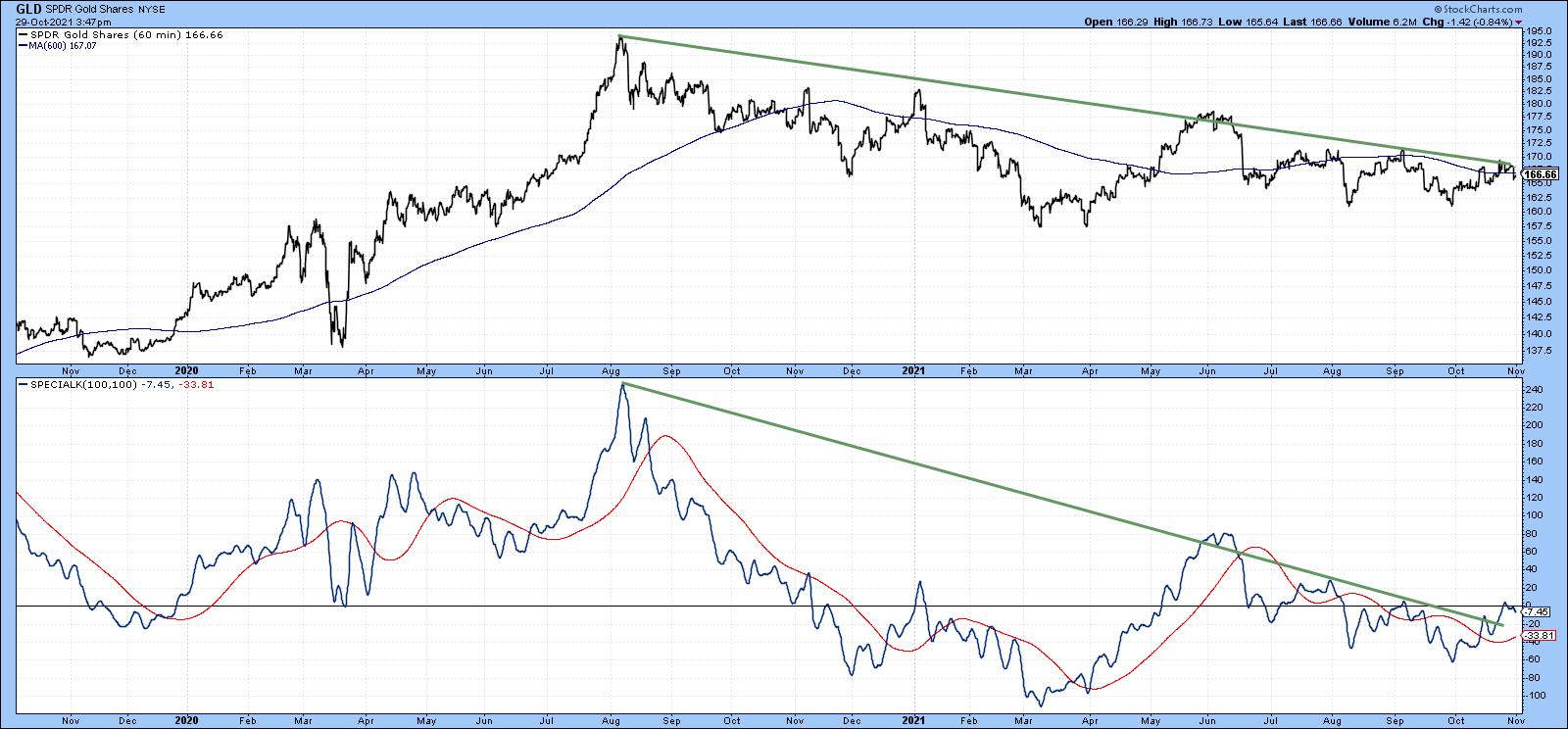
Task: Click the green trendline on SpecialK panel
Action: coord(1063,505)
